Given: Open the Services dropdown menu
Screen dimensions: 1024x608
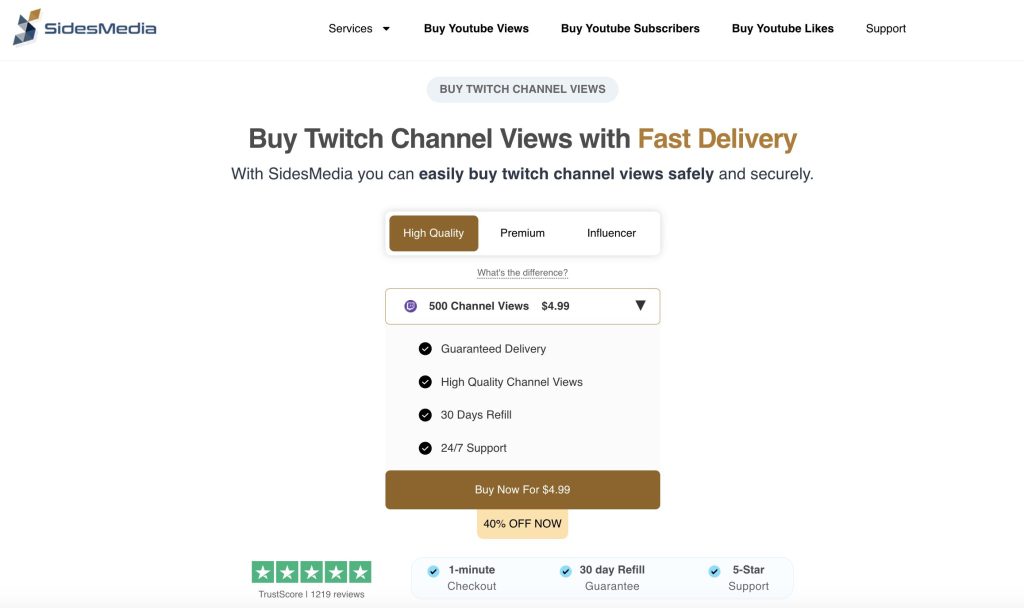Looking at the screenshot, I should (350, 28).
